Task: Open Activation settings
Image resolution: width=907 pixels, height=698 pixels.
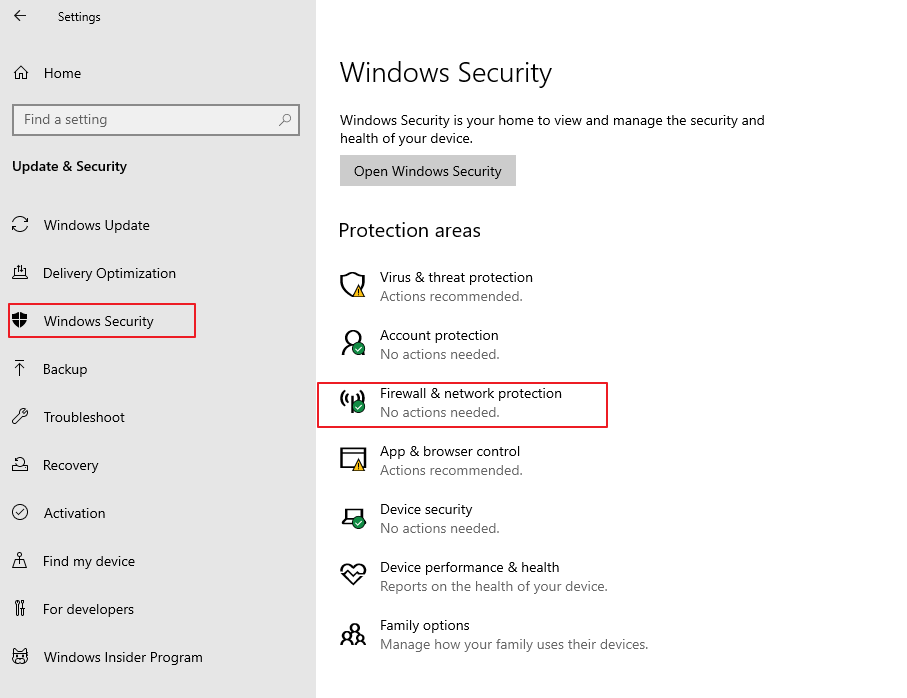Action: click(x=74, y=513)
